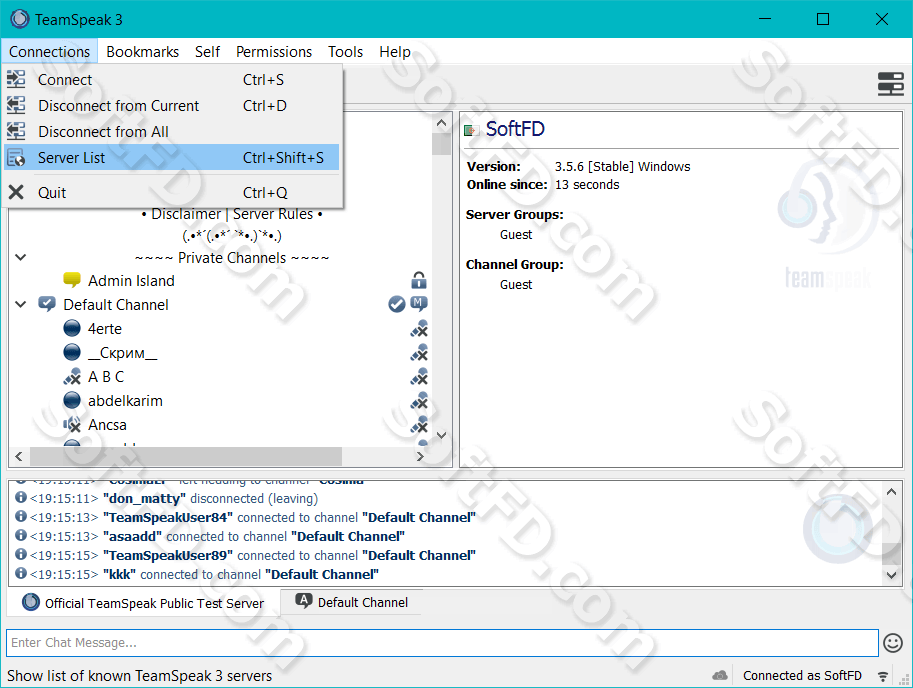Click the connection signal icon in status bar
This screenshot has height=688, width=913.
click(883, 676)
